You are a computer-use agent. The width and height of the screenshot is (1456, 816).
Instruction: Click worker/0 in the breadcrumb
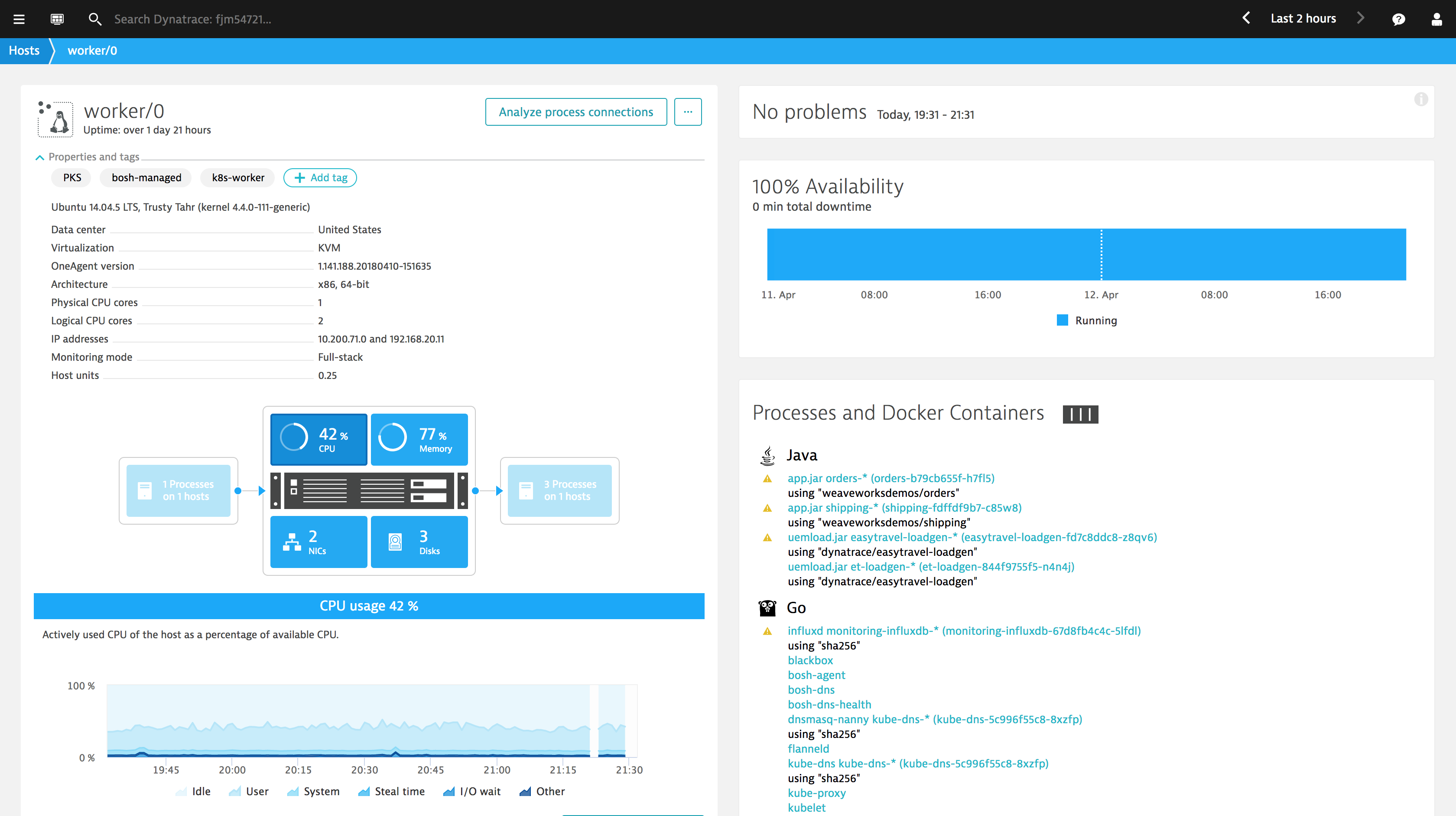click(x=92, y=50)
